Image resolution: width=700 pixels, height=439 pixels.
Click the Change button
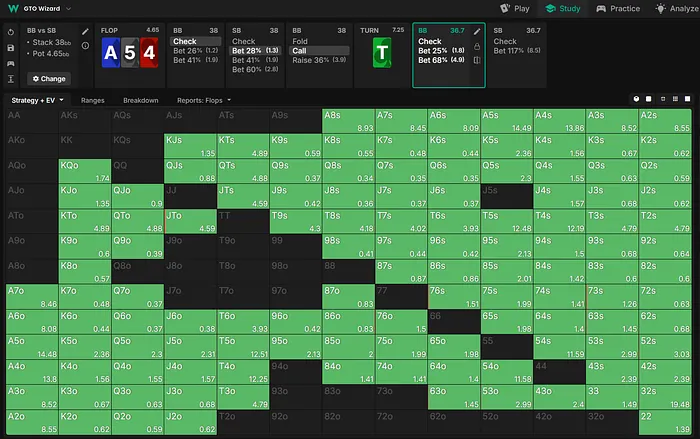tap(47, 78)
